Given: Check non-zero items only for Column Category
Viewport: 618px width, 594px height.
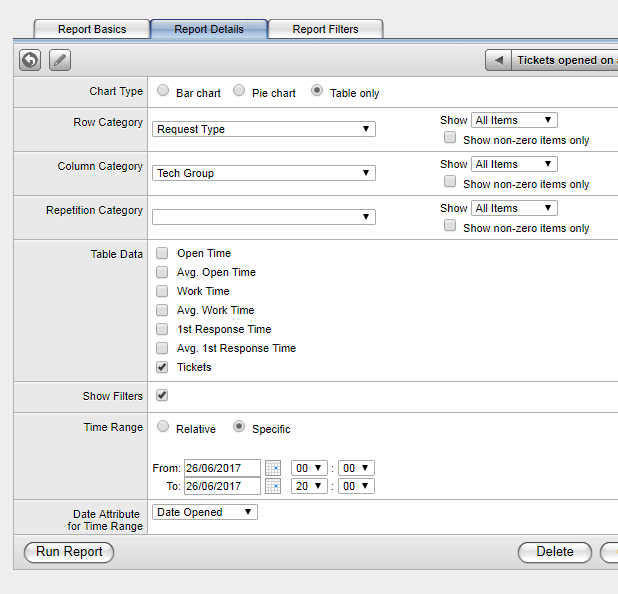Looking at the screenshot, I should [450, 182].
